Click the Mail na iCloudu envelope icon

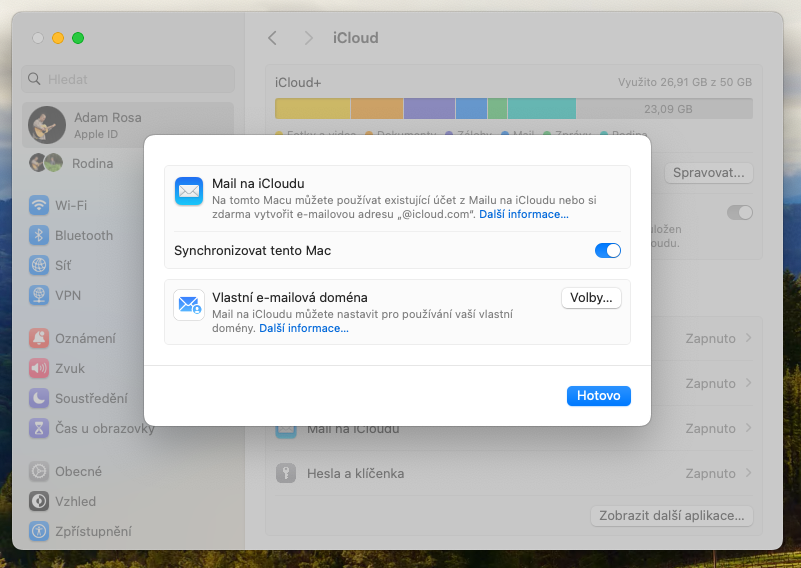[189, 191]
